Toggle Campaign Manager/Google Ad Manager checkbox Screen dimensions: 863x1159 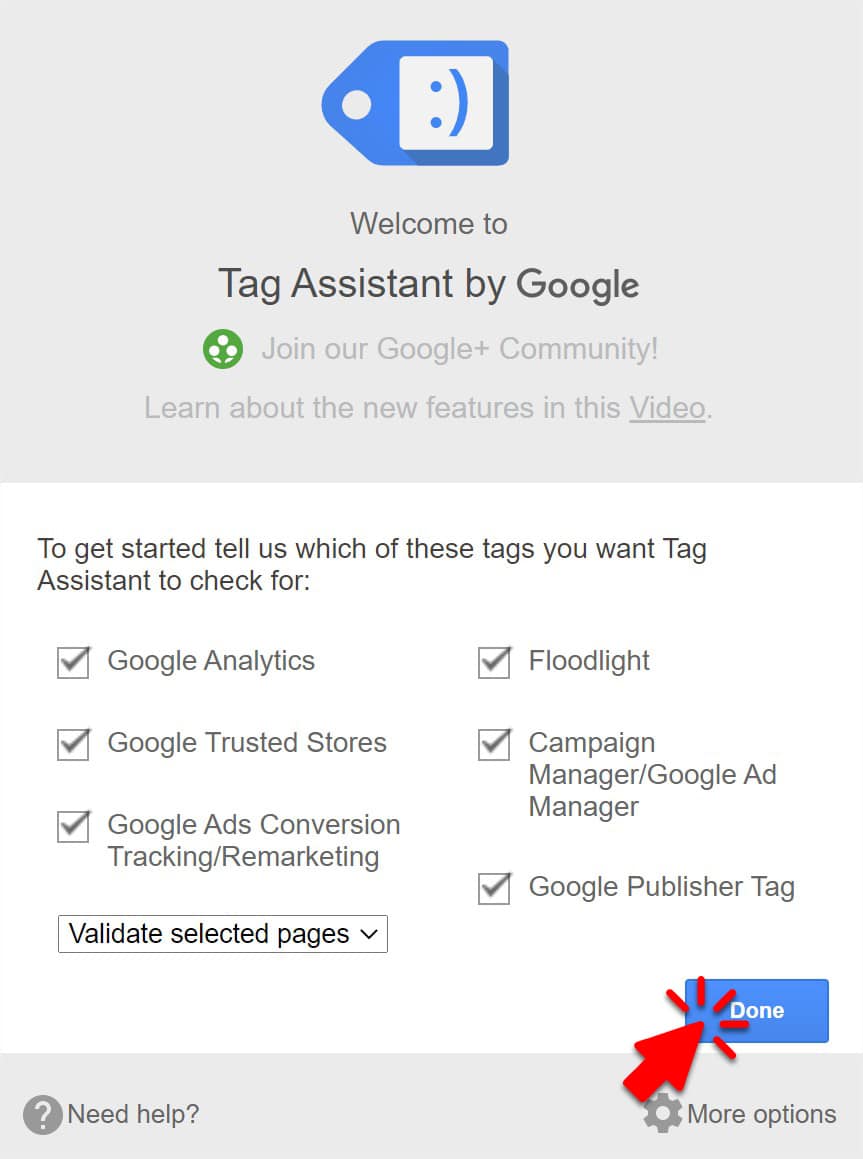[x=494, y=744]
